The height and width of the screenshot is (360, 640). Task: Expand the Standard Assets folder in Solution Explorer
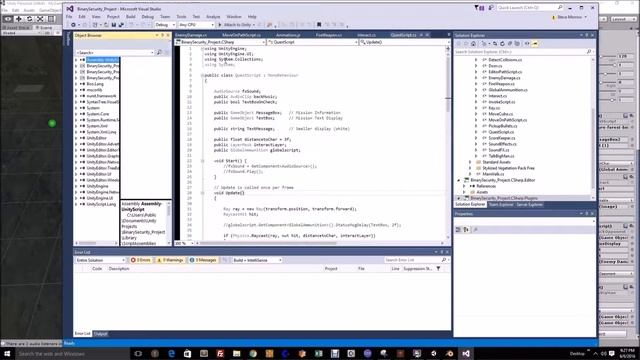[x=470, y=162]
